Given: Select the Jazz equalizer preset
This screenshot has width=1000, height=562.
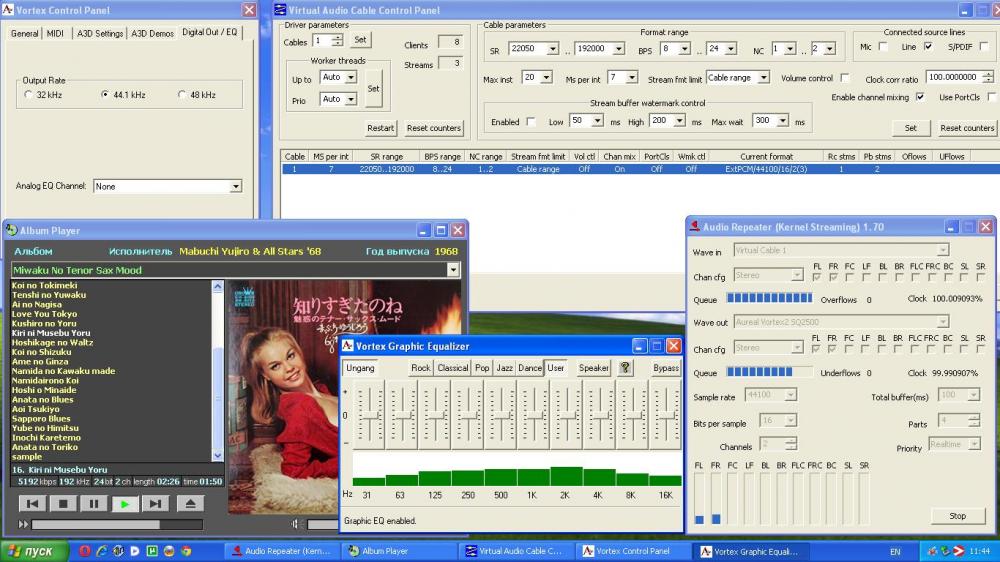Looking at the screenshot, I should [504, 368].
